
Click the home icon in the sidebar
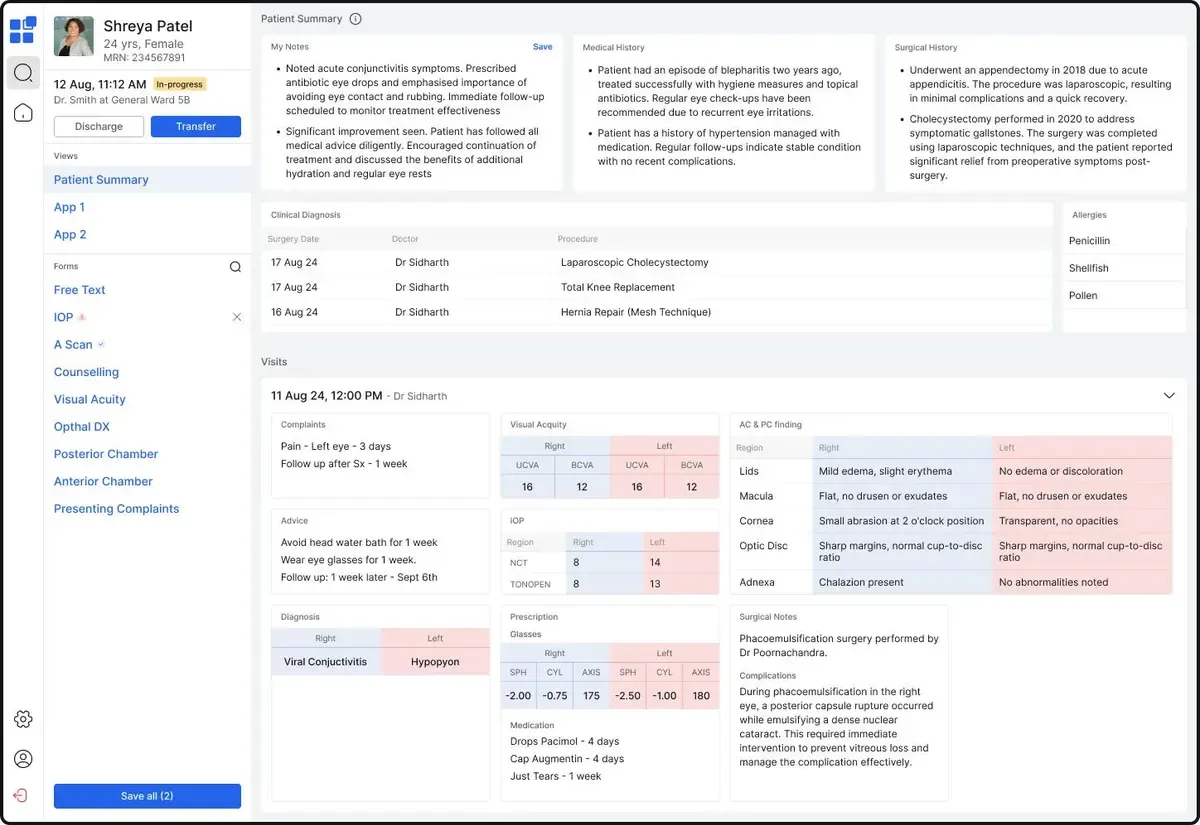tap(23, 112)
